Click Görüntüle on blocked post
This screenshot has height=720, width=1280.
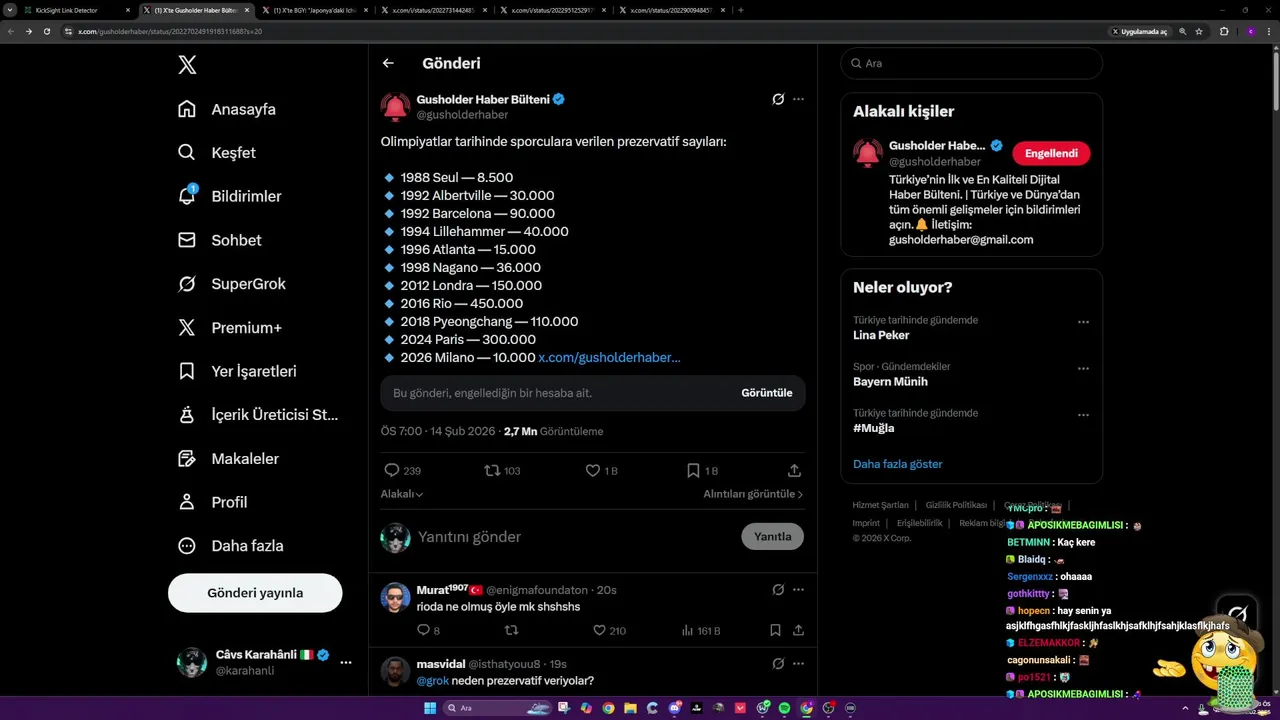tap(767, 393)
